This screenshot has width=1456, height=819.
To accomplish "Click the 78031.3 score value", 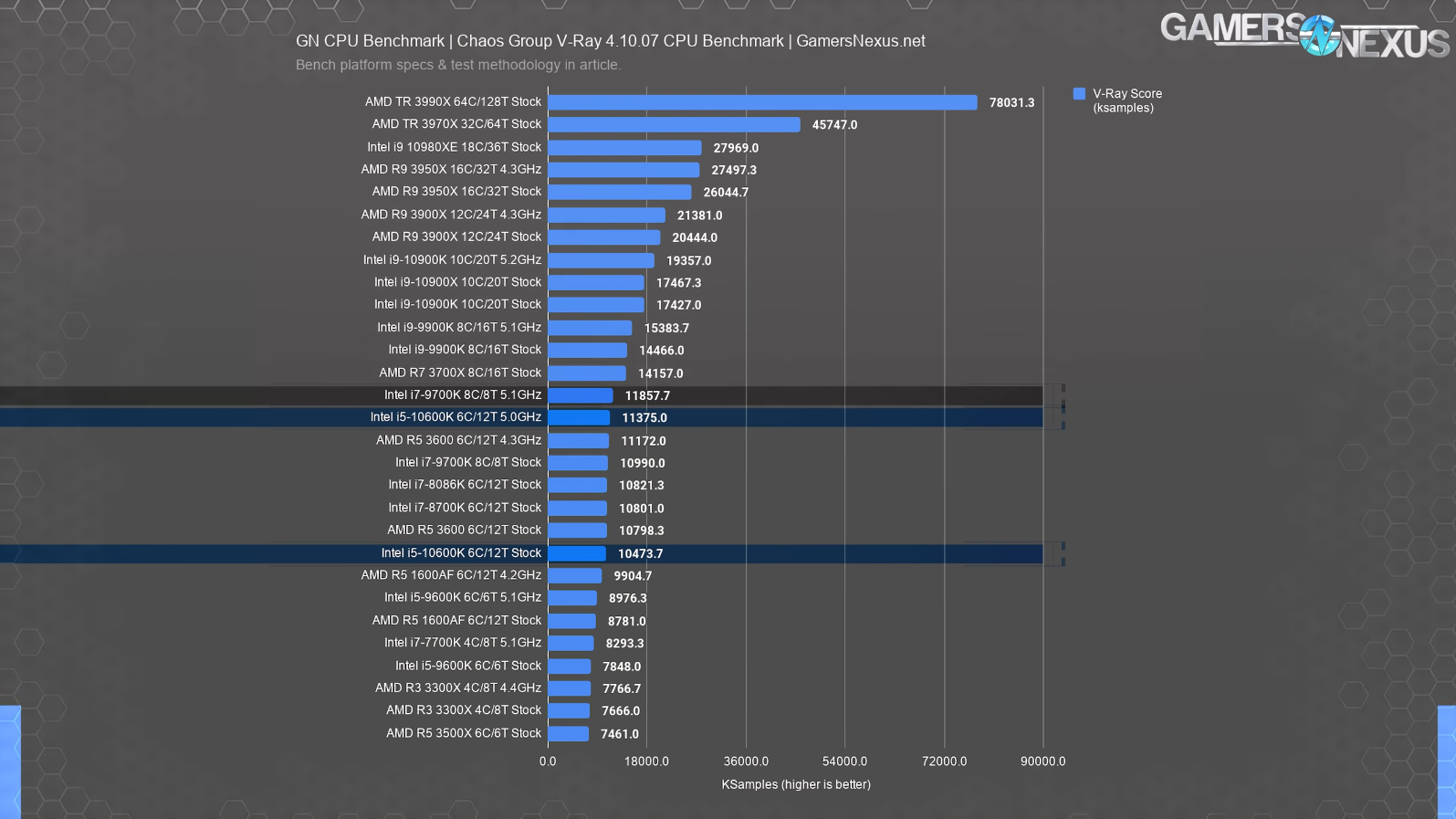I will (1011, 102).
